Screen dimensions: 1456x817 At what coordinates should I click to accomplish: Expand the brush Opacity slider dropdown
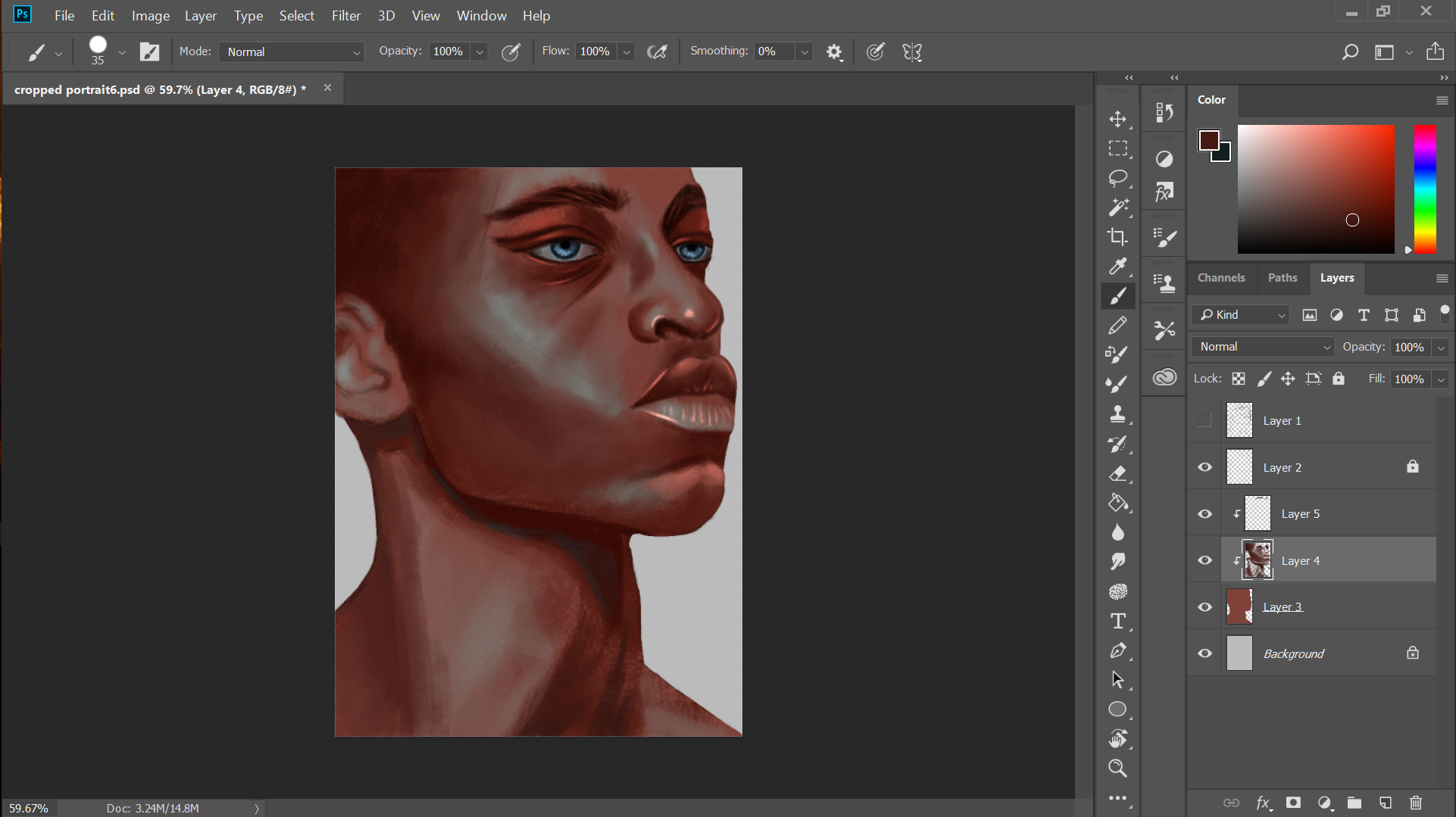point(480,51)
